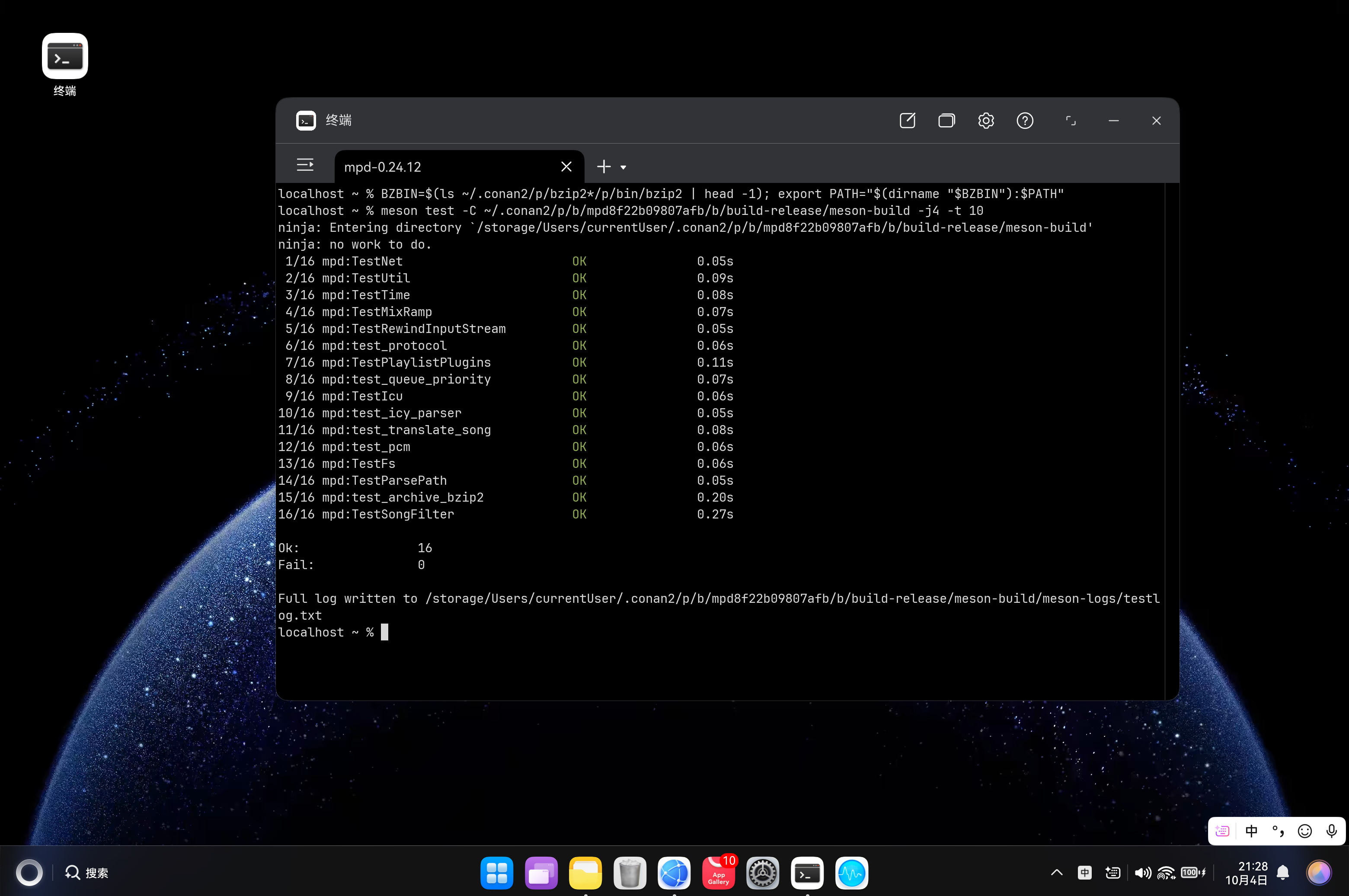Screen dimensions: 1349x896
Task: Click the line '16/16 mpd:TestSongFilter'
Action: [505, 514]
